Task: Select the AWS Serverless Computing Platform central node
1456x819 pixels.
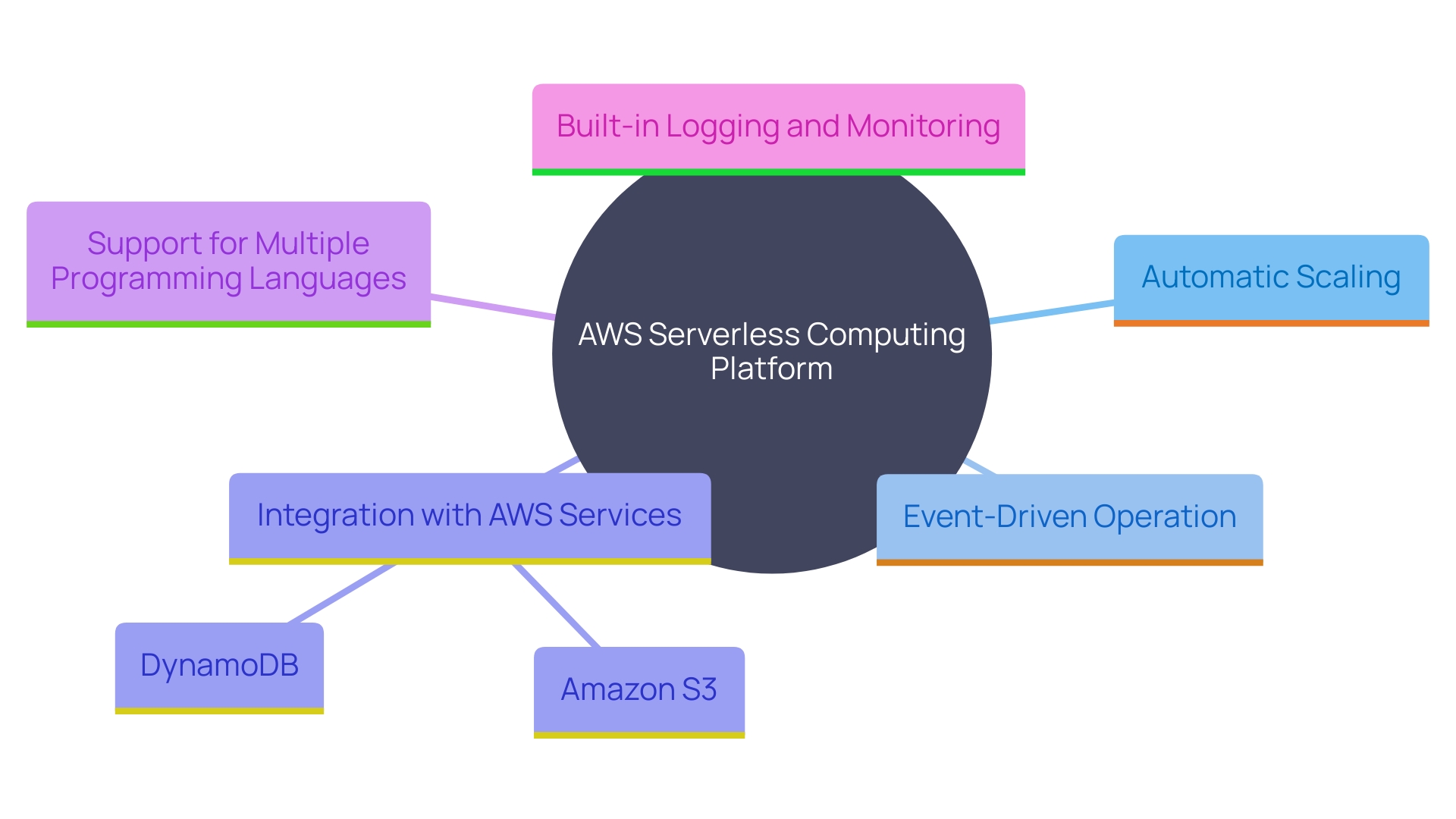Action: pyautogui.click(x=771, y=353)
